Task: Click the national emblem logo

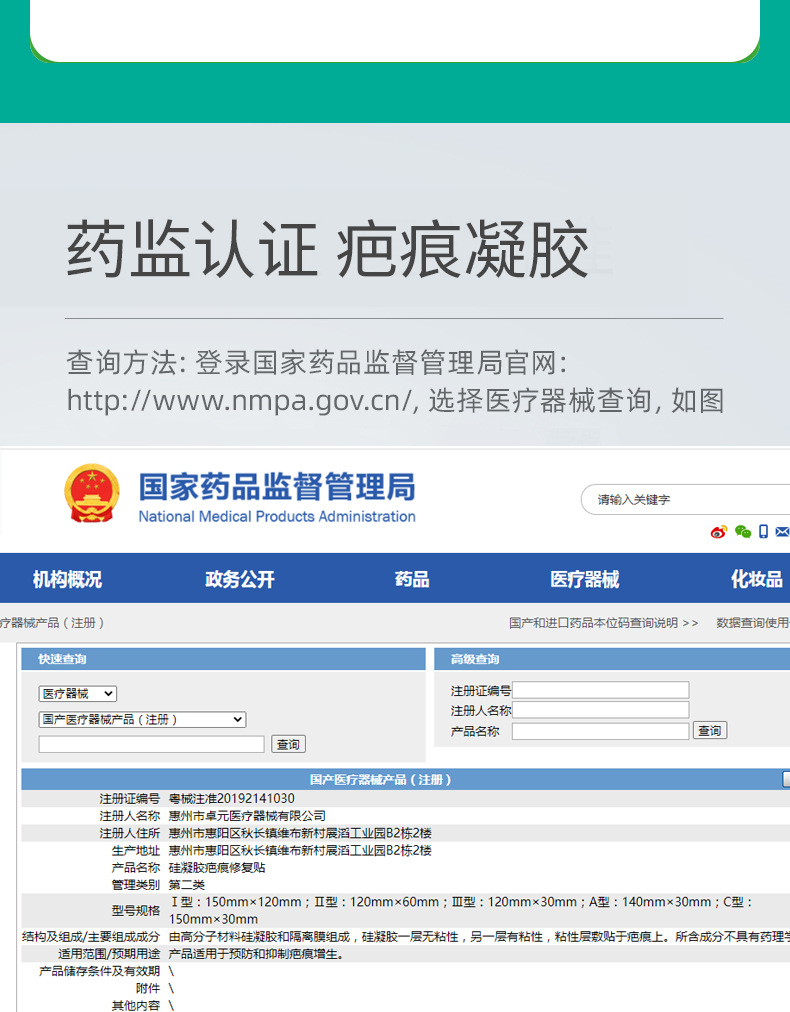Action: pyautogui.click(x=92, y=493)
